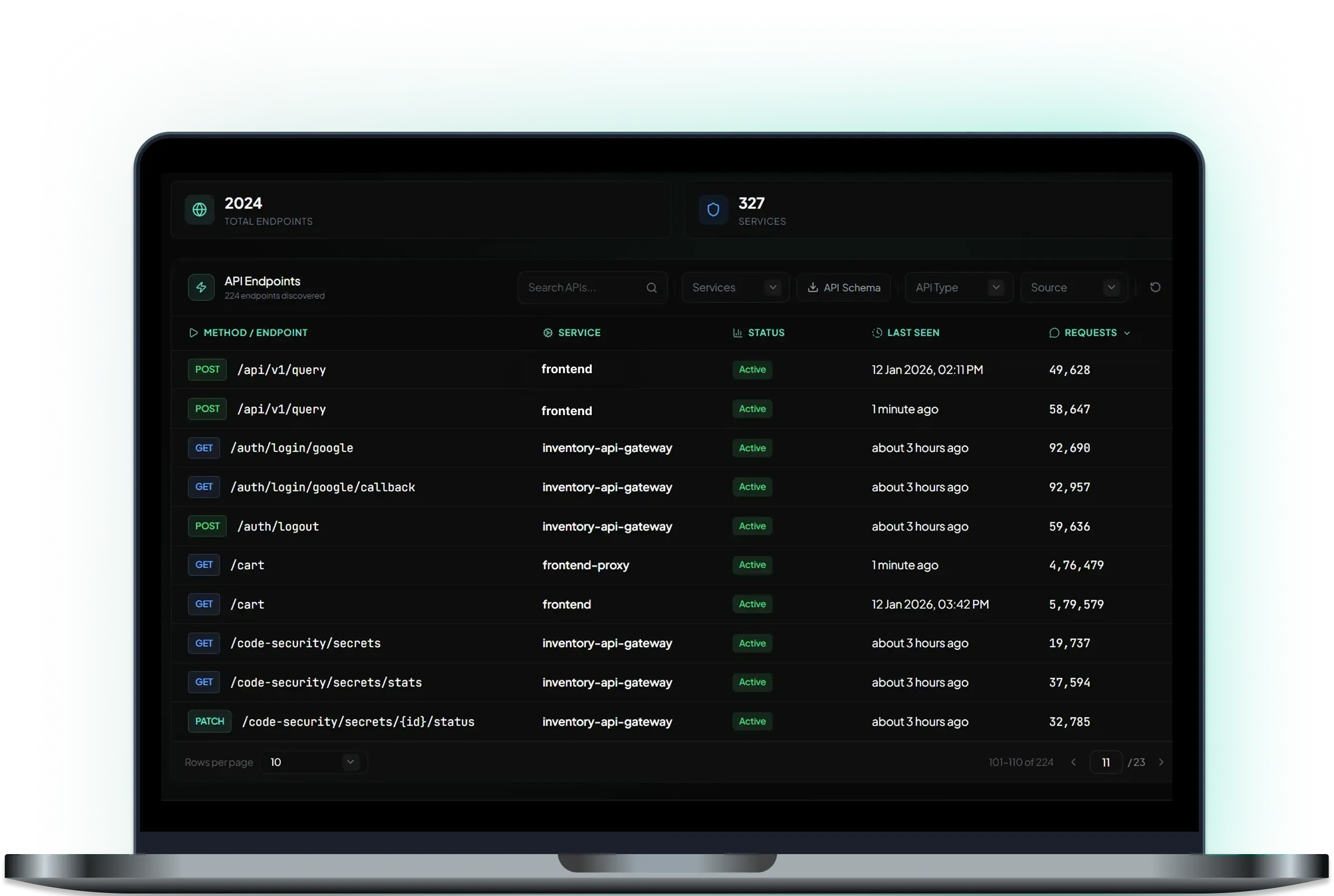The height and width of the screenshot is (896, 1334).
Task: Click the globe icon on Total Endpoints card
Action: coord(199,210)
